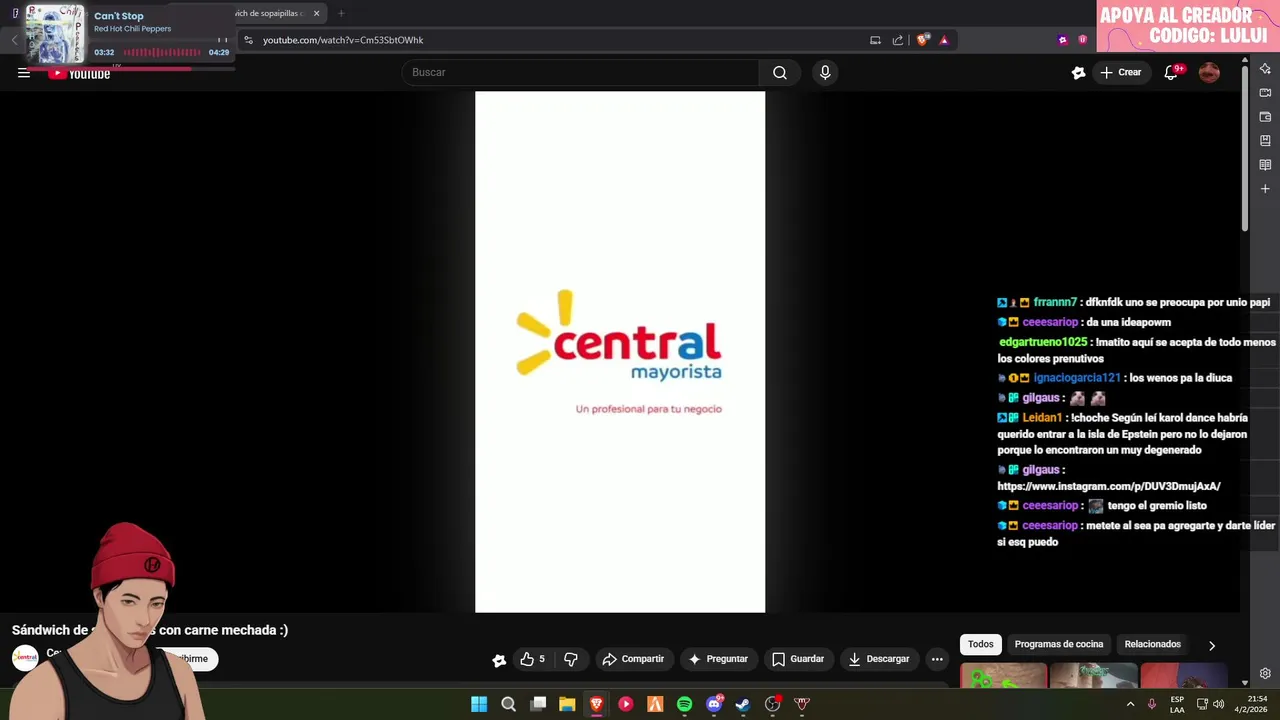Click the purple extension icon in toolbar

click(1062, 40)
